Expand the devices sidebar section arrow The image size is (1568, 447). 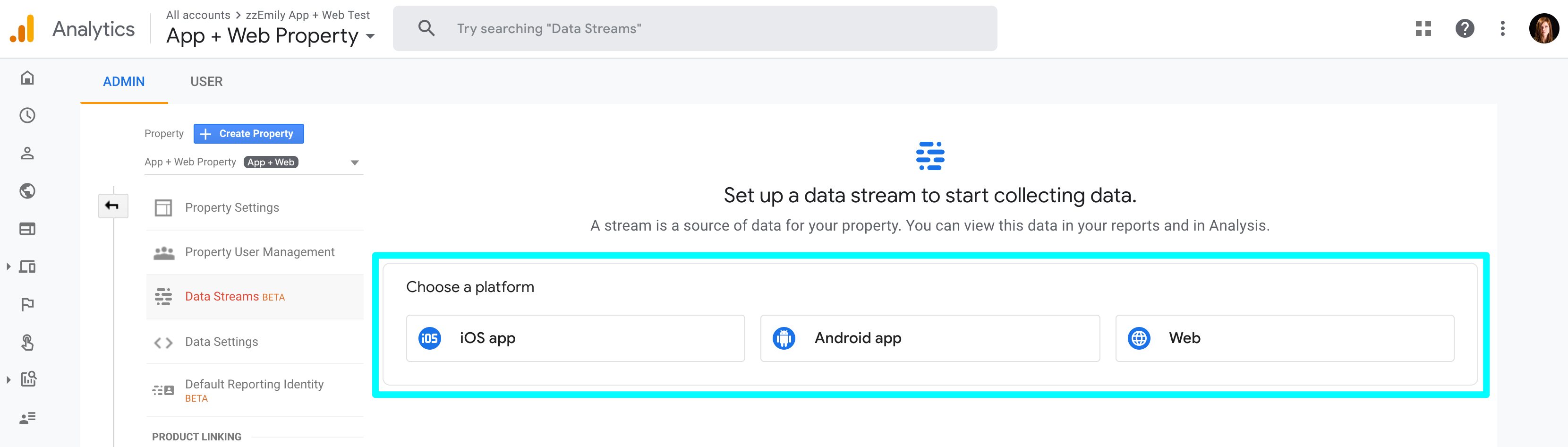9,267
